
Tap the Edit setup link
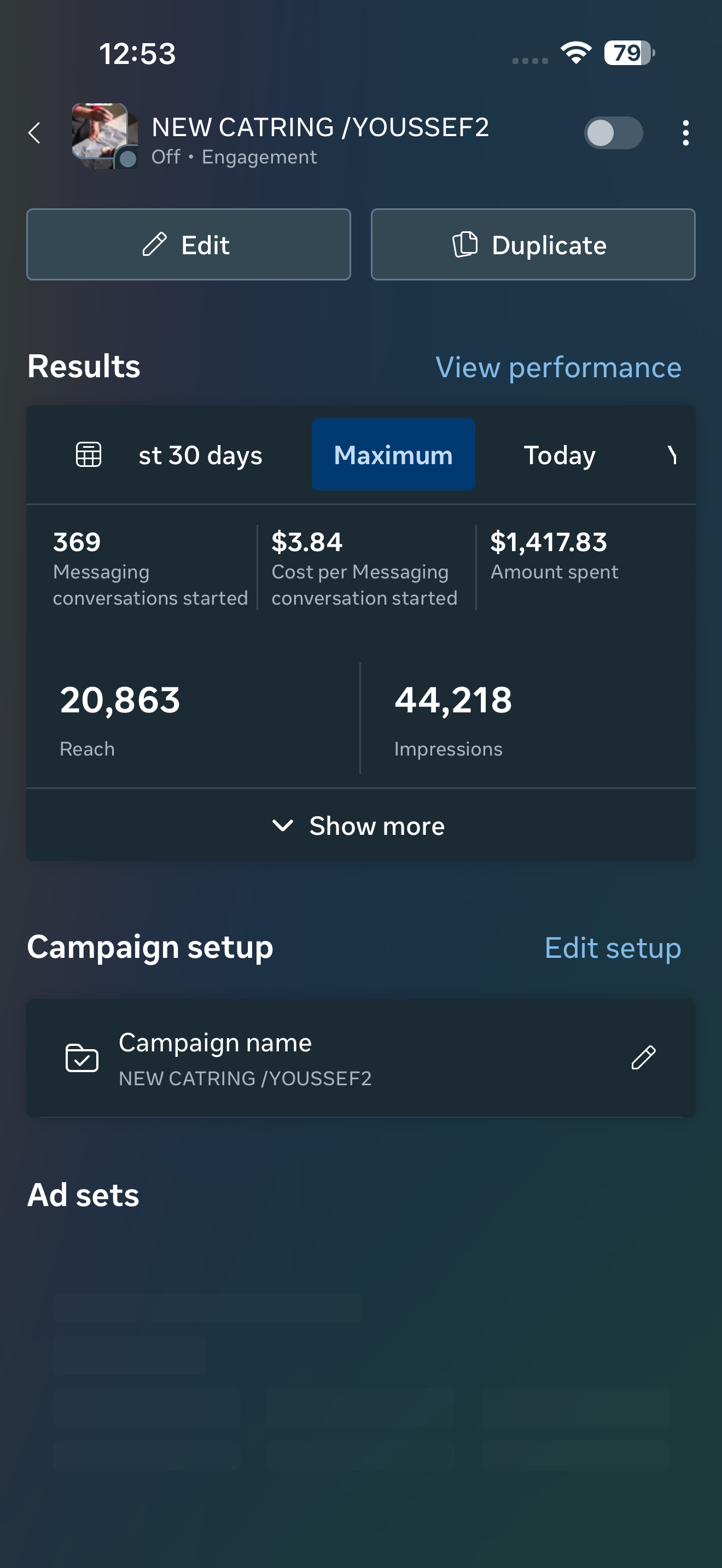613,947
